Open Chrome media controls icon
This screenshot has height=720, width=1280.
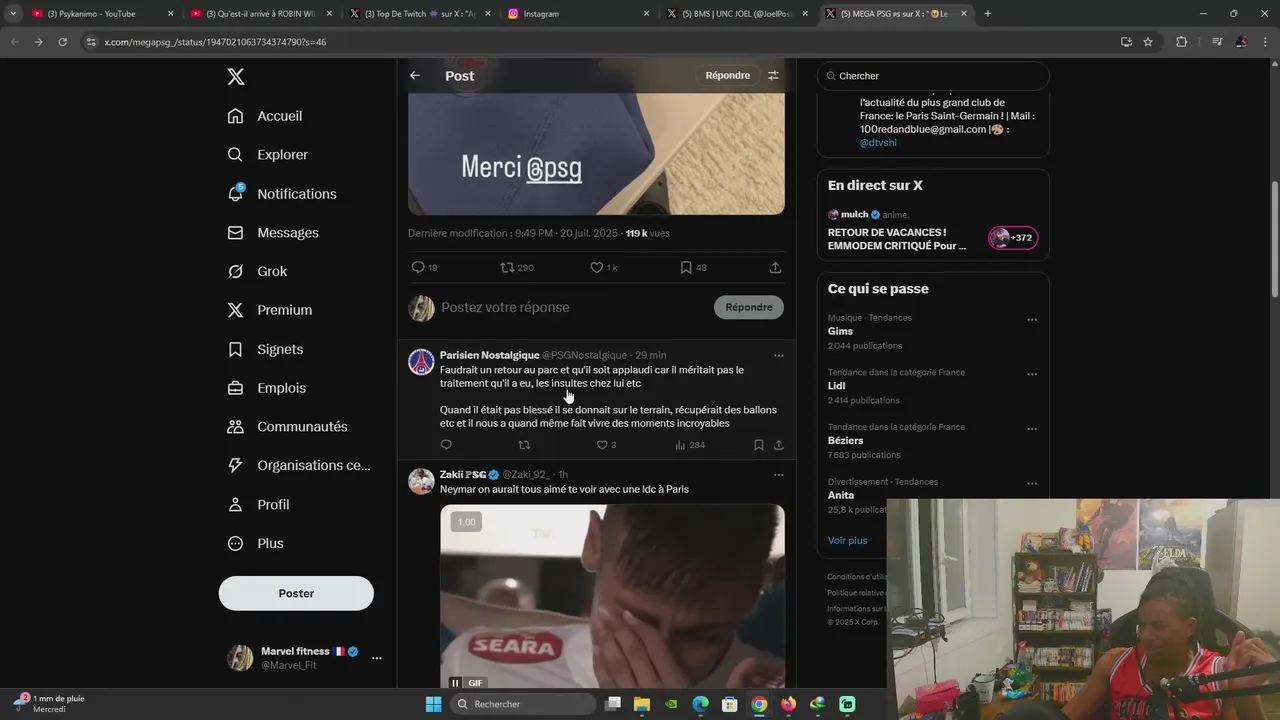click(1217, 42)
